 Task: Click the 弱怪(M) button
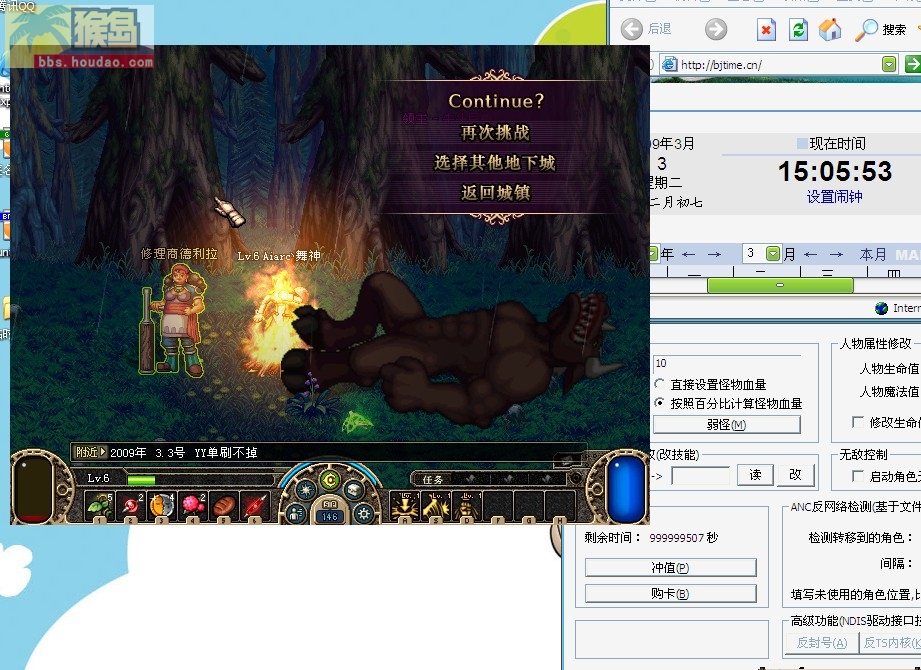tap(727, 424)
